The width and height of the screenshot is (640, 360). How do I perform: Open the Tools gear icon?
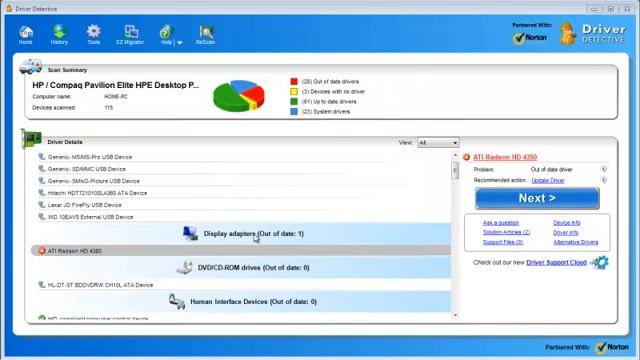(93, 34)
